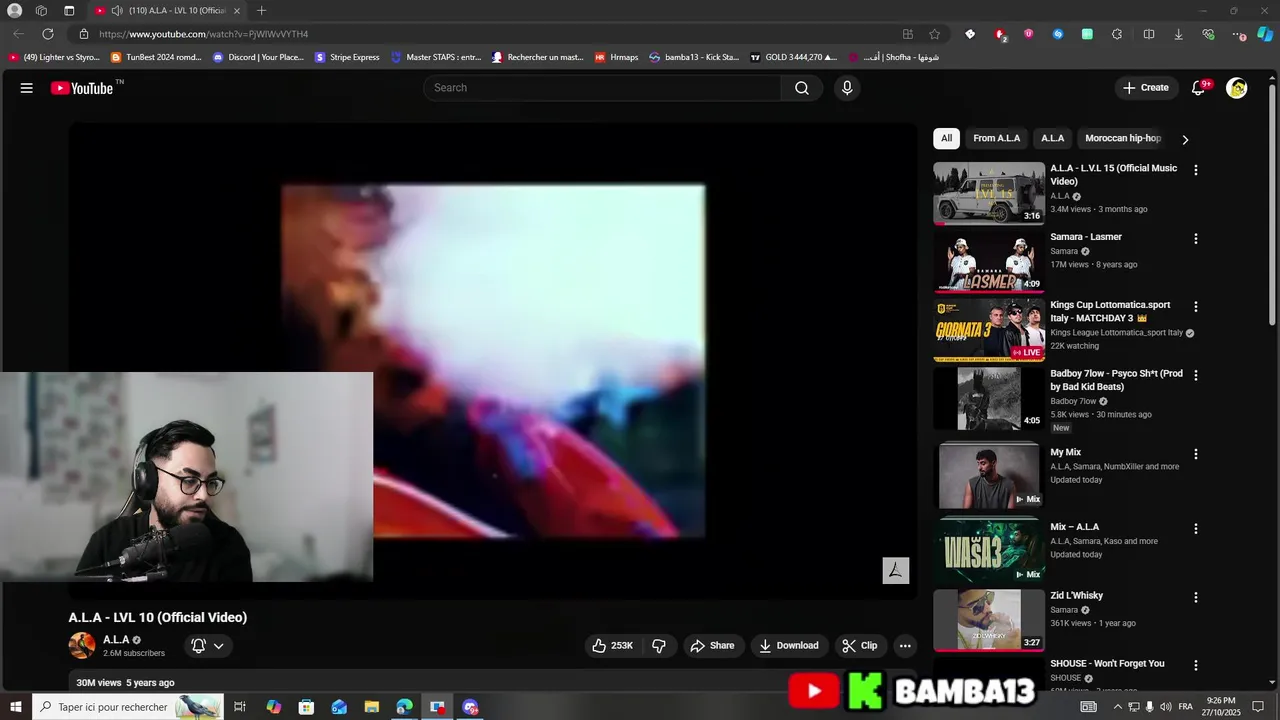Select the All filter chip
1280x720 pixels.
pyautogui.click(x=946, y=138)
